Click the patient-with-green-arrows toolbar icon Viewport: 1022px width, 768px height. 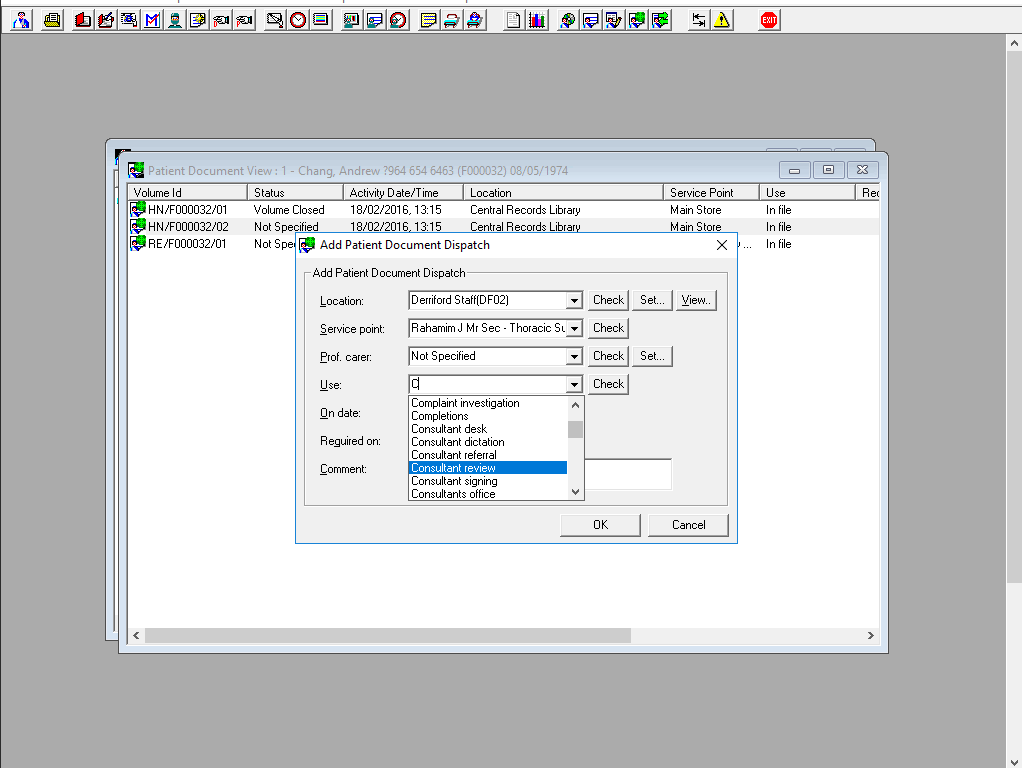coord(660,20)
